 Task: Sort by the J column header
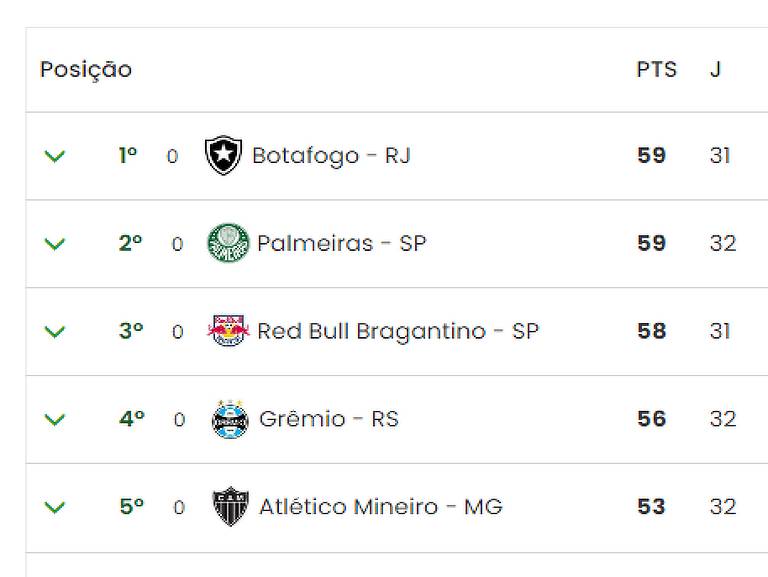point(716,69)
